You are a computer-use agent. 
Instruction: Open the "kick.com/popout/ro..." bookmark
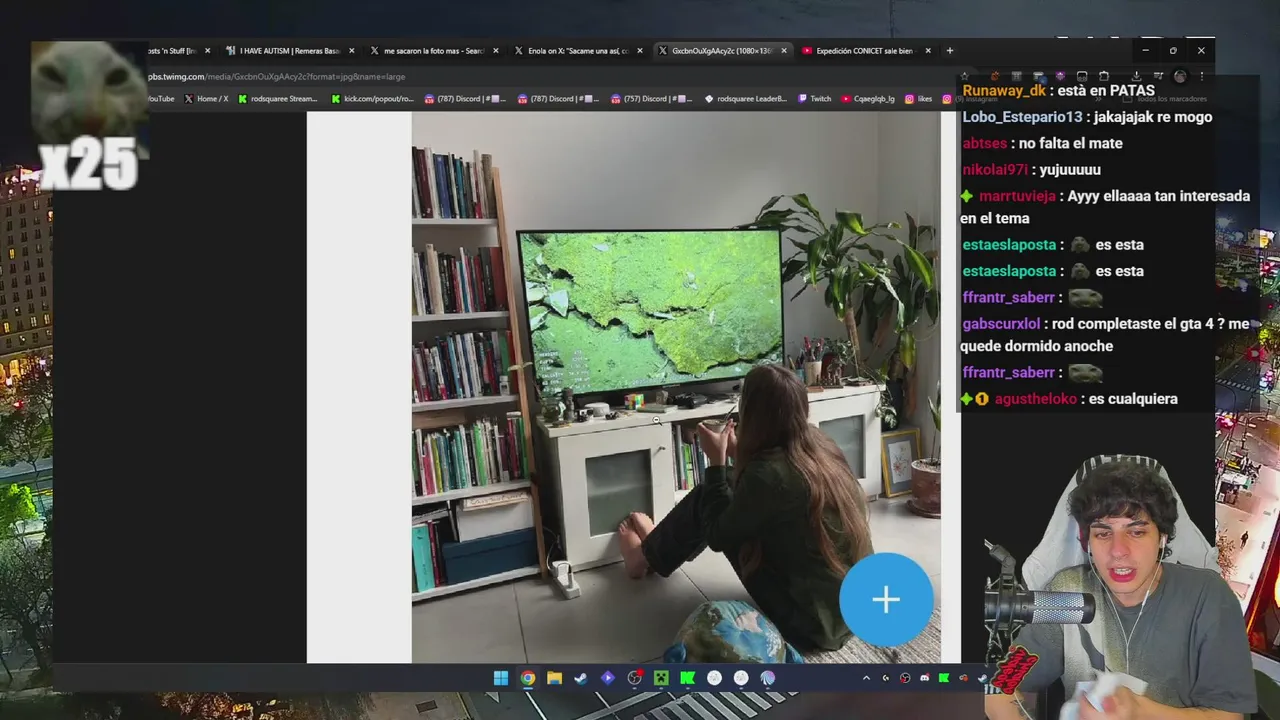point(372,99)
